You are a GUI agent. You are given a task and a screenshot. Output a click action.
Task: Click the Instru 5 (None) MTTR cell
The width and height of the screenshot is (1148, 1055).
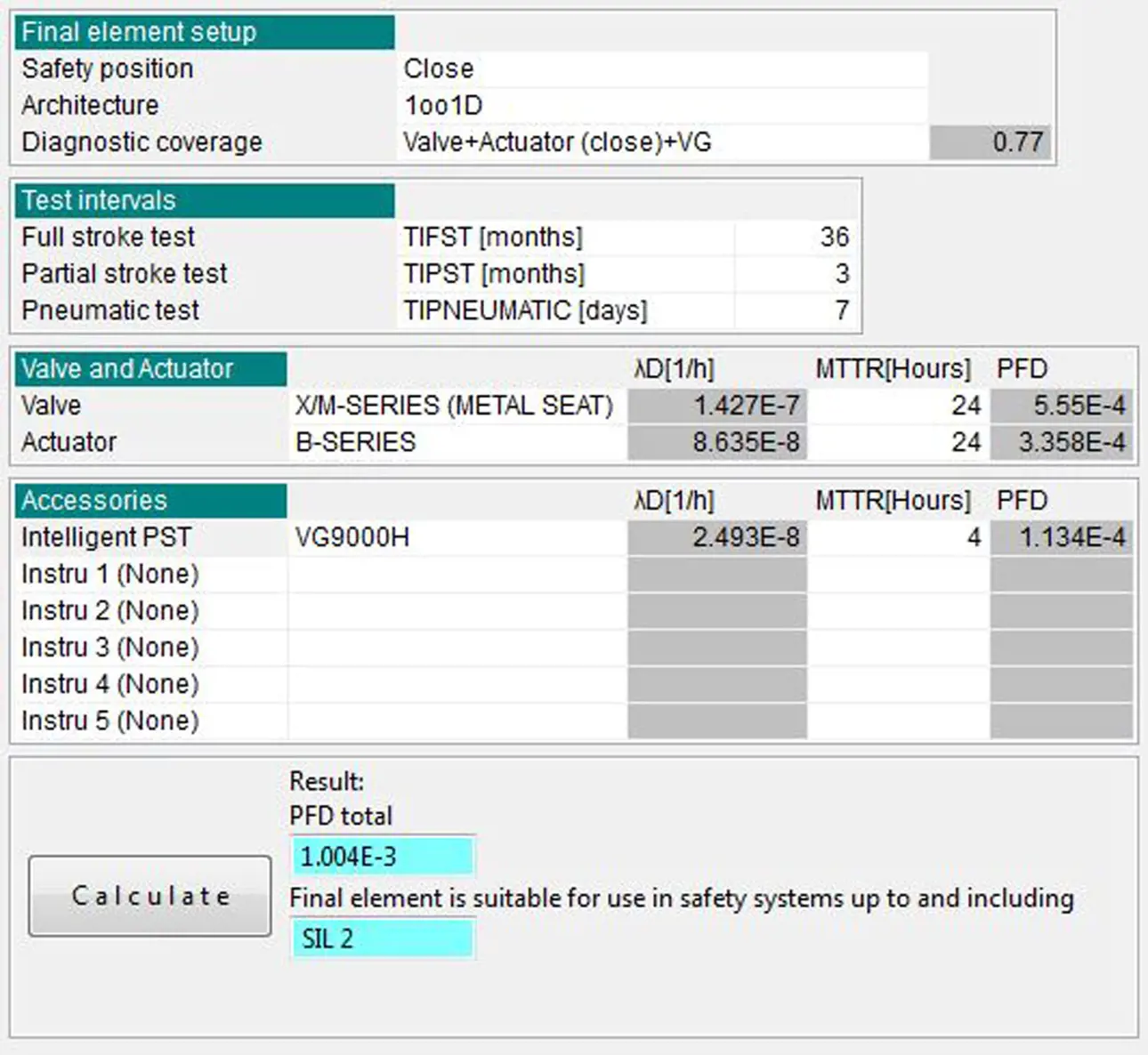[897, 721]
